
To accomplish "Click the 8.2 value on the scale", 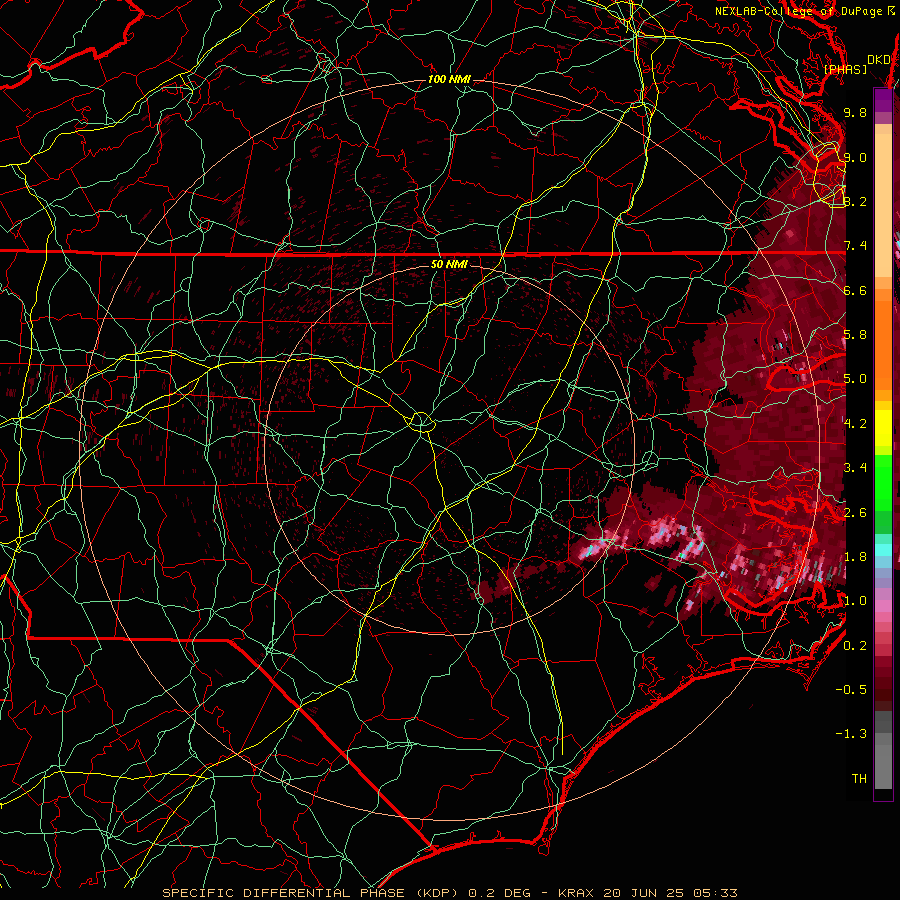I will pos(855,202).
